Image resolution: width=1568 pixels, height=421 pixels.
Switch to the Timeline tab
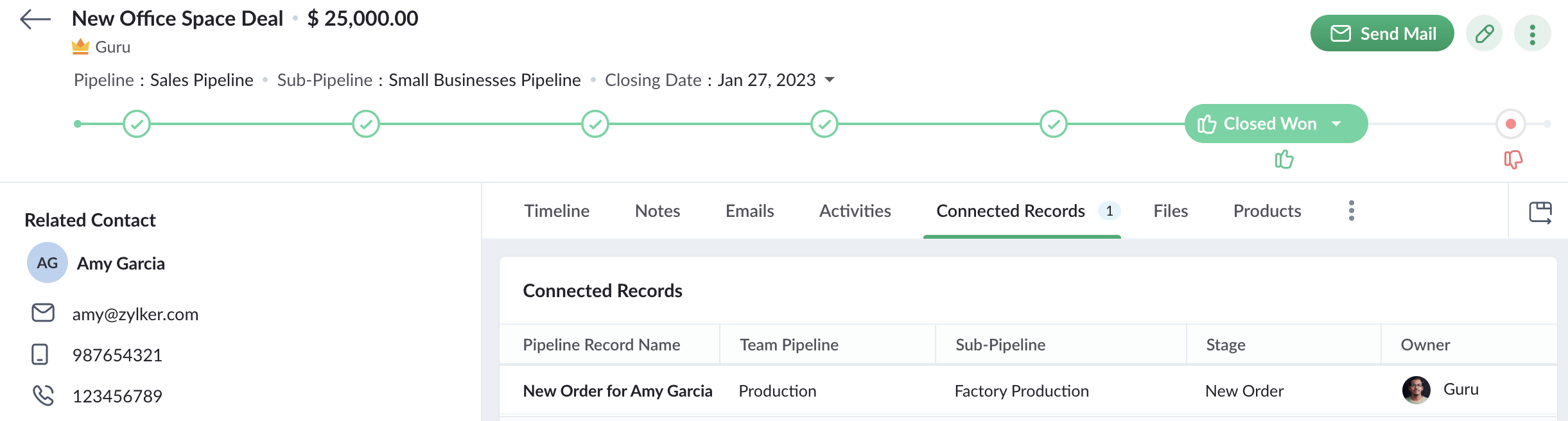(557, 211)
